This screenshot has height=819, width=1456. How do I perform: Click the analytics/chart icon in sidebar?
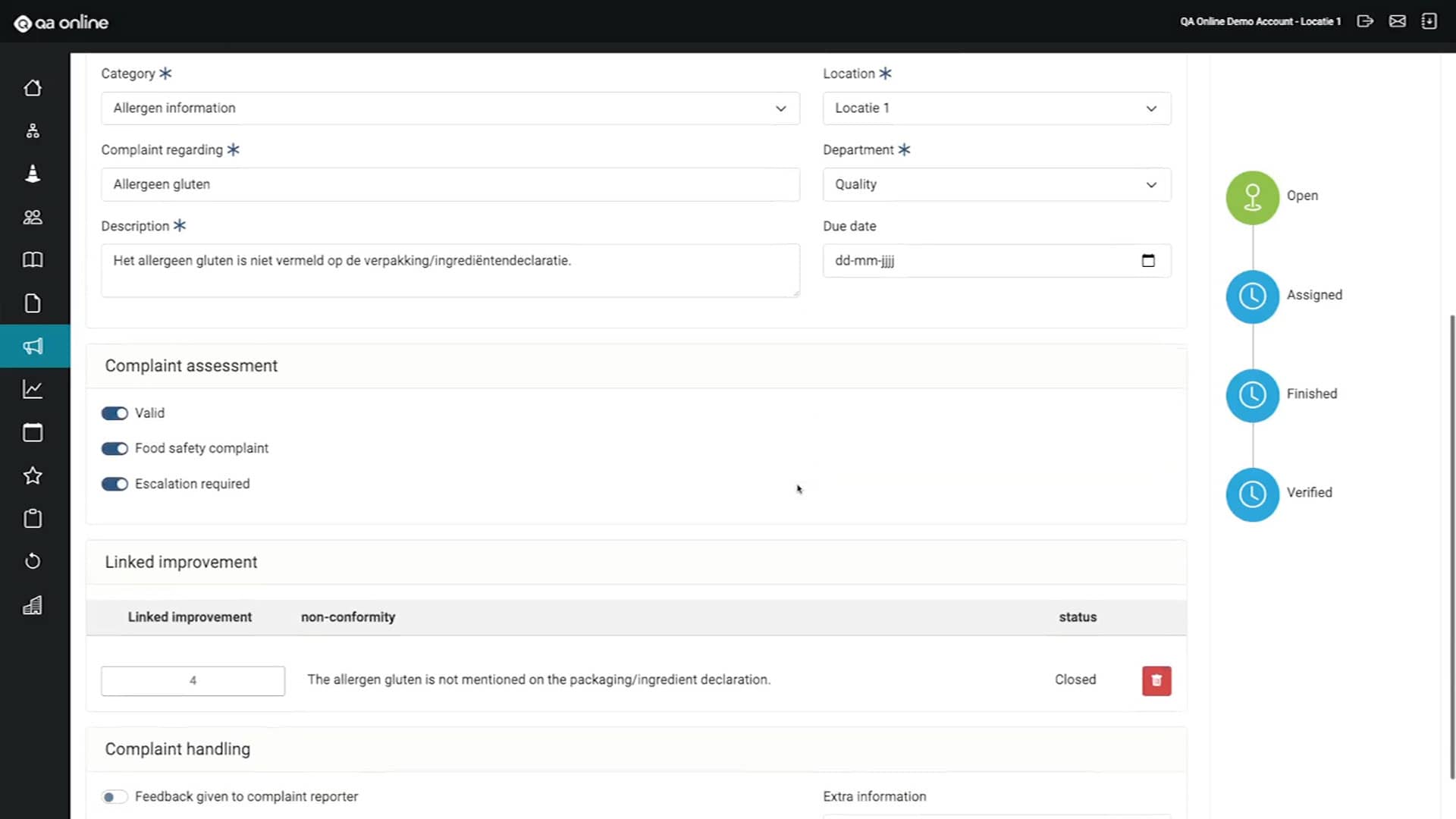pyautogui.click(x=33, y=389)
